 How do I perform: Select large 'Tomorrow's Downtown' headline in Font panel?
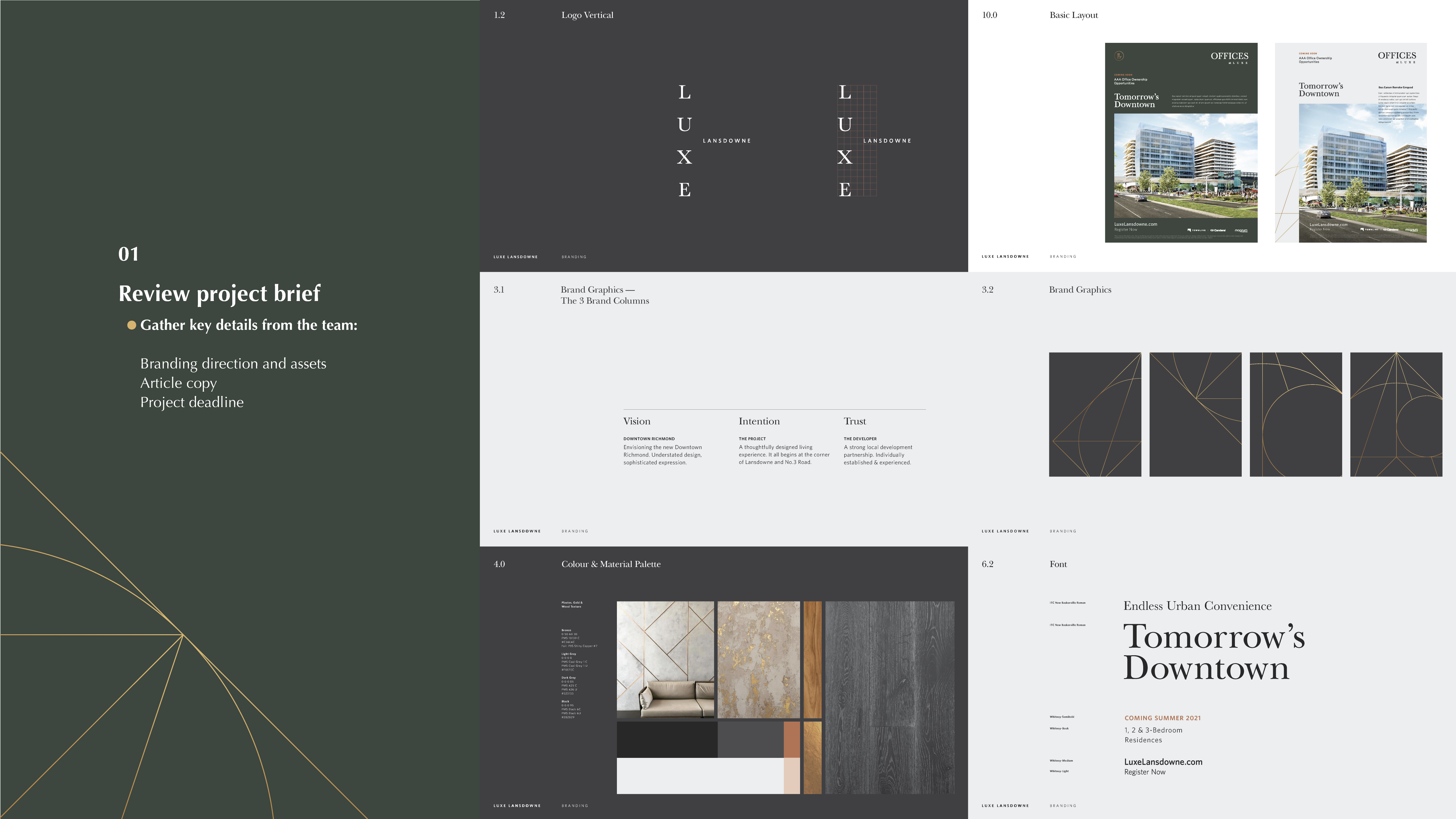pos(1214,652)
